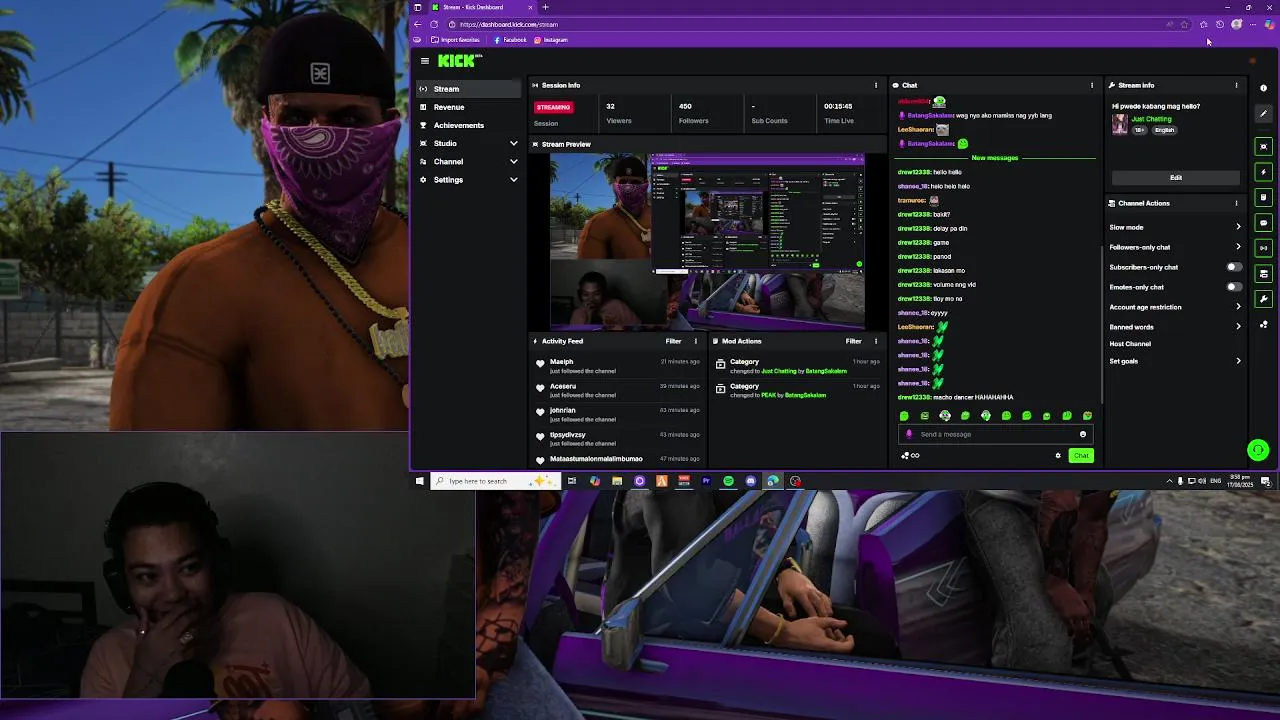Send message with the Chat button

pyautogui.click(x=1081, y=456)
